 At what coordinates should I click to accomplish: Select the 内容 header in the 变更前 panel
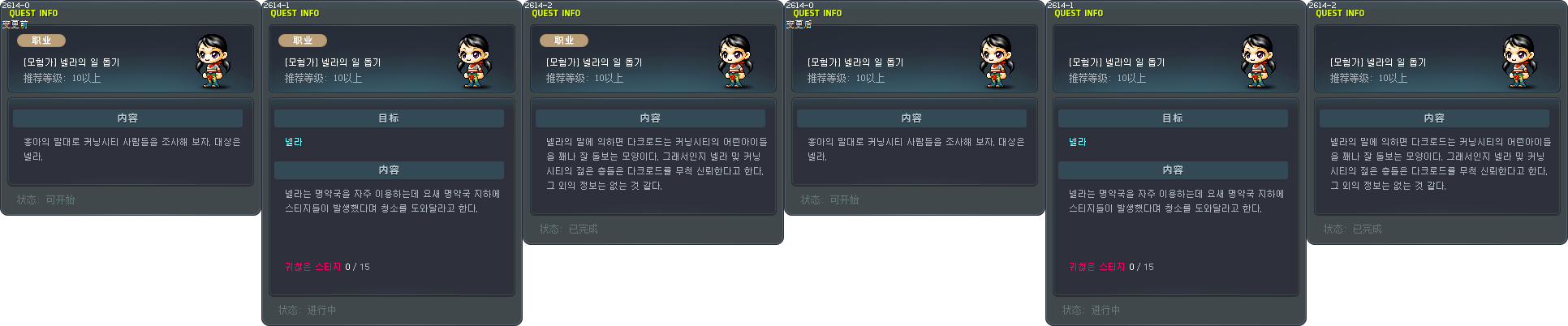pyautogui.click(x=127, y=118)
